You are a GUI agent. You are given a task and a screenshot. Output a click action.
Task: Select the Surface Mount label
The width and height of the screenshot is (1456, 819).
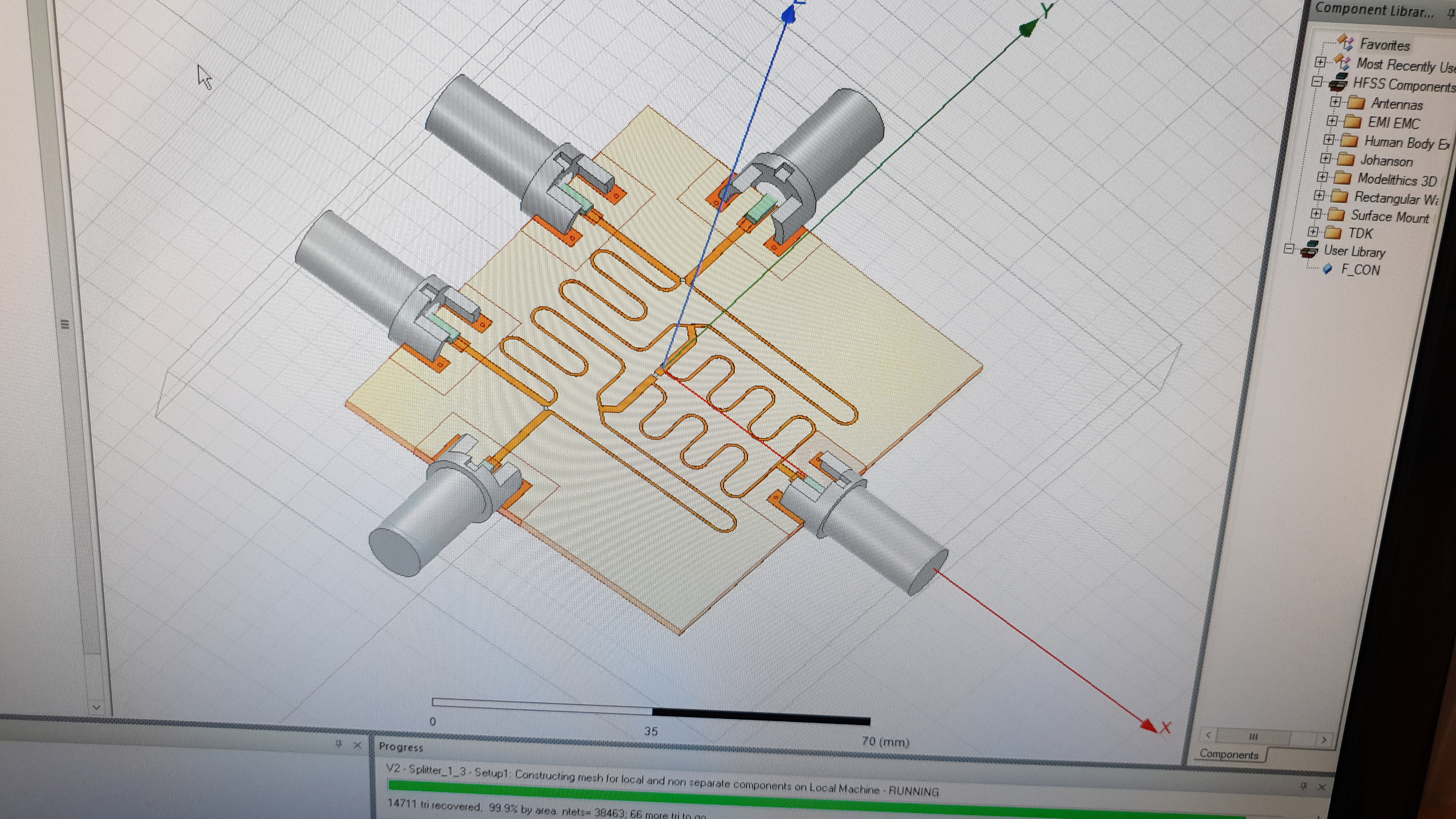tap(1390, 216)
